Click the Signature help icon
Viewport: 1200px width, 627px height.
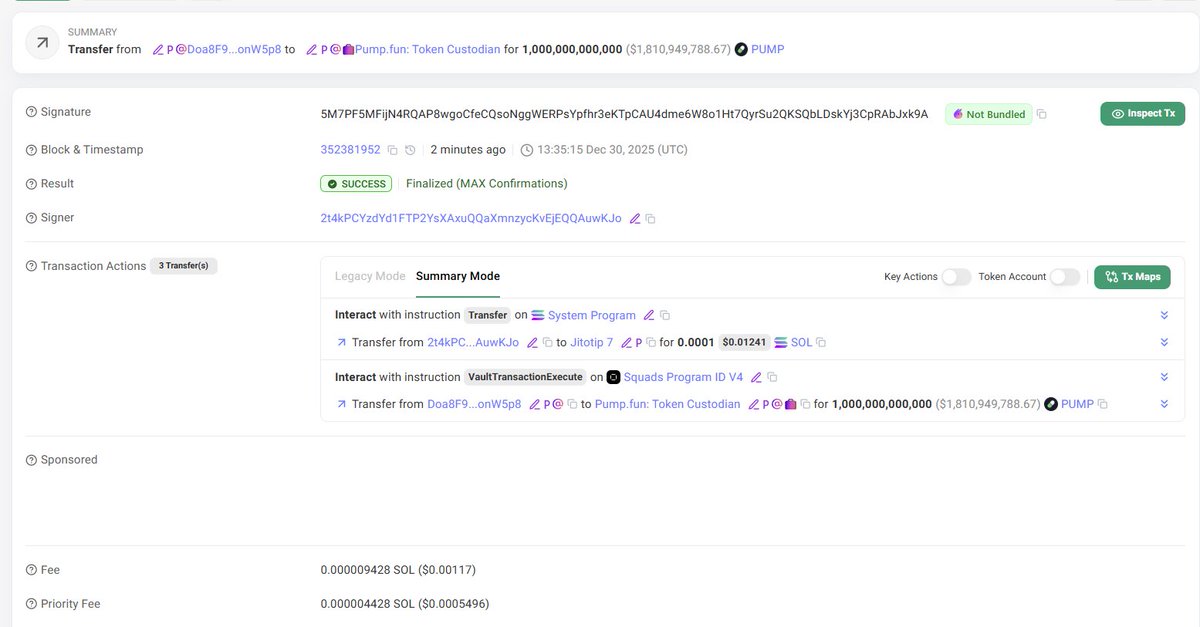click(31, 112)
